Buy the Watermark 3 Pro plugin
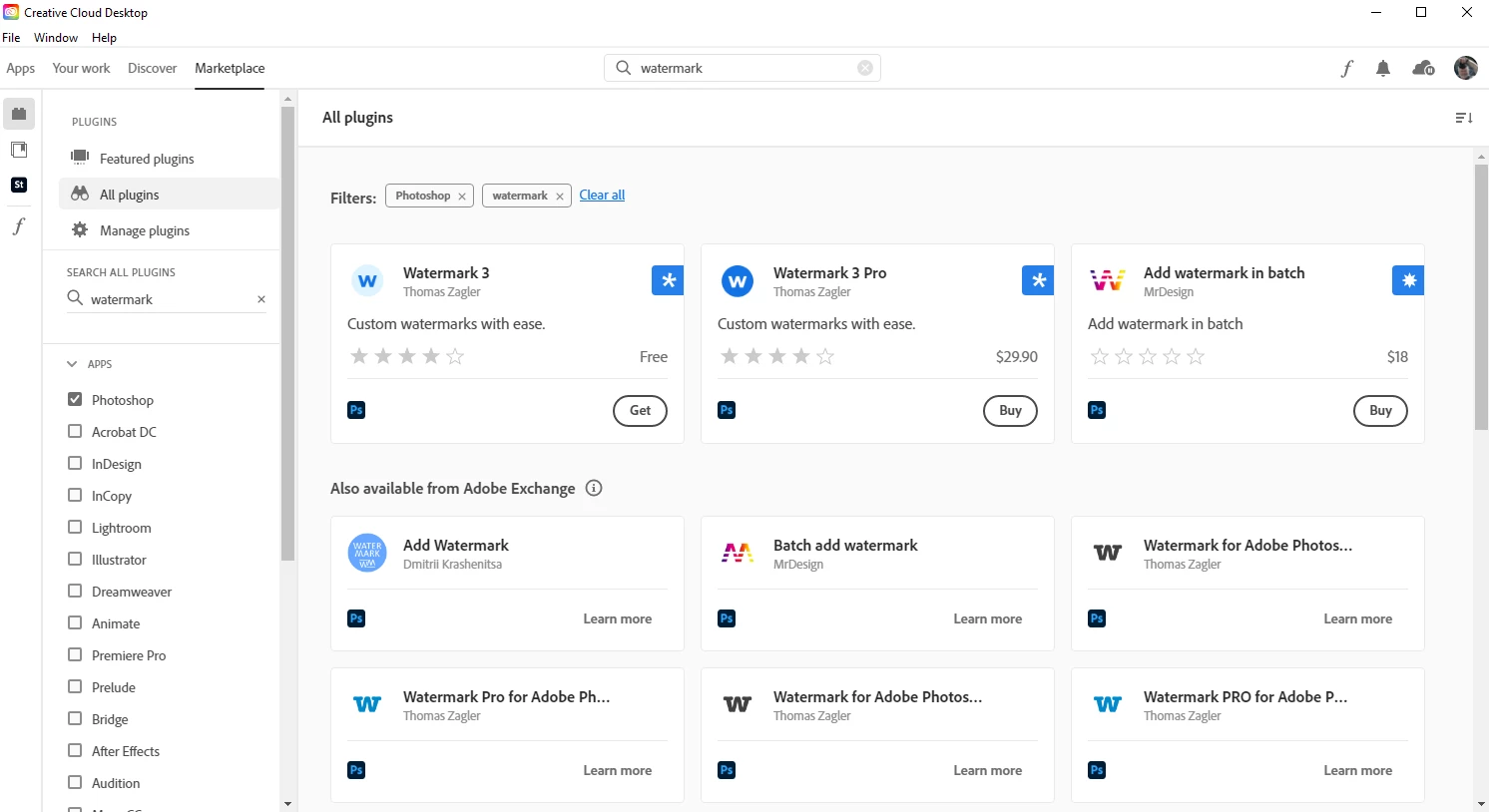Viewport: 1489px width, 812px height. click(1010, 410)
